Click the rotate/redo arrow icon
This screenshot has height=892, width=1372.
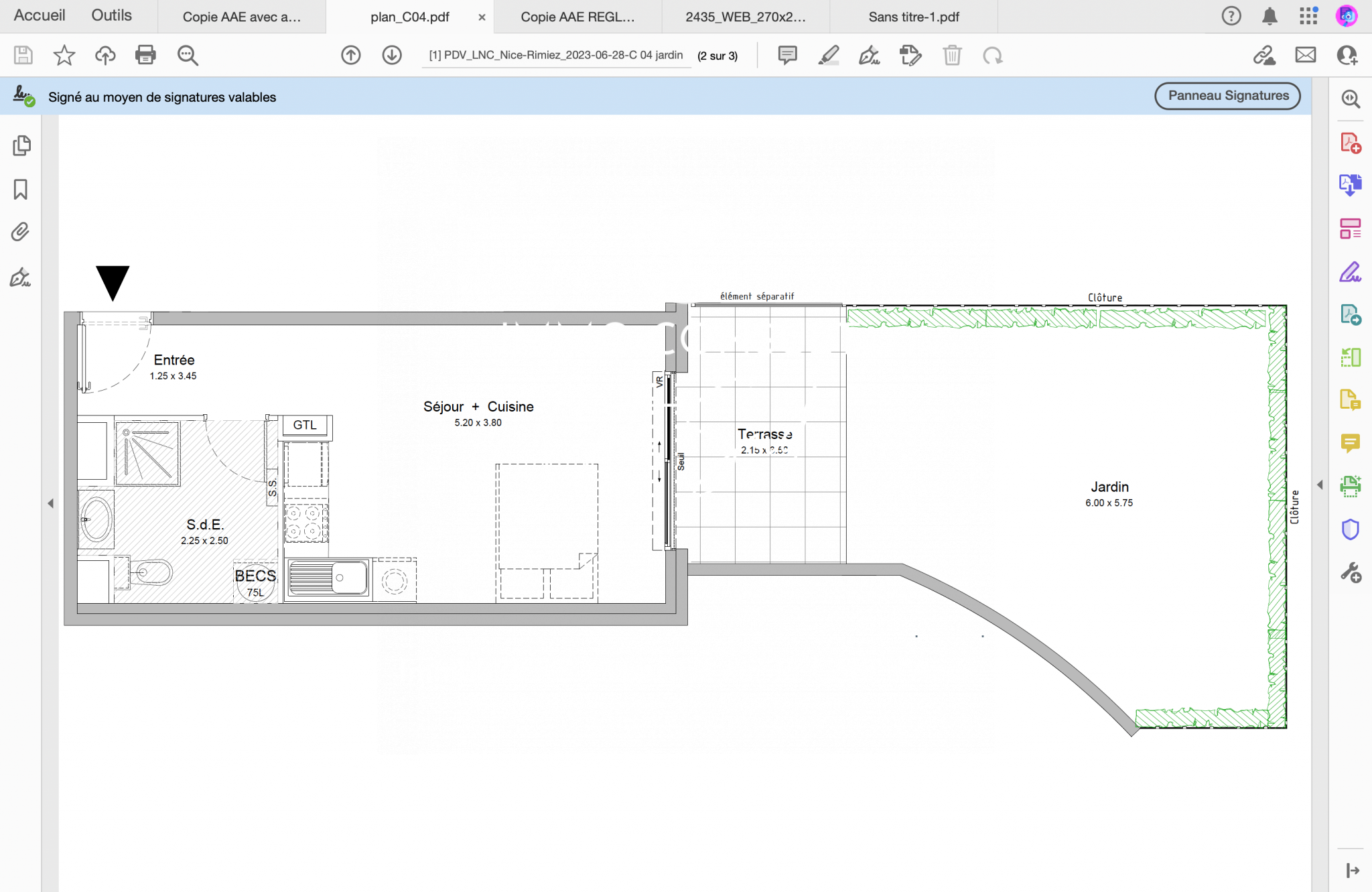click(993, 55)
